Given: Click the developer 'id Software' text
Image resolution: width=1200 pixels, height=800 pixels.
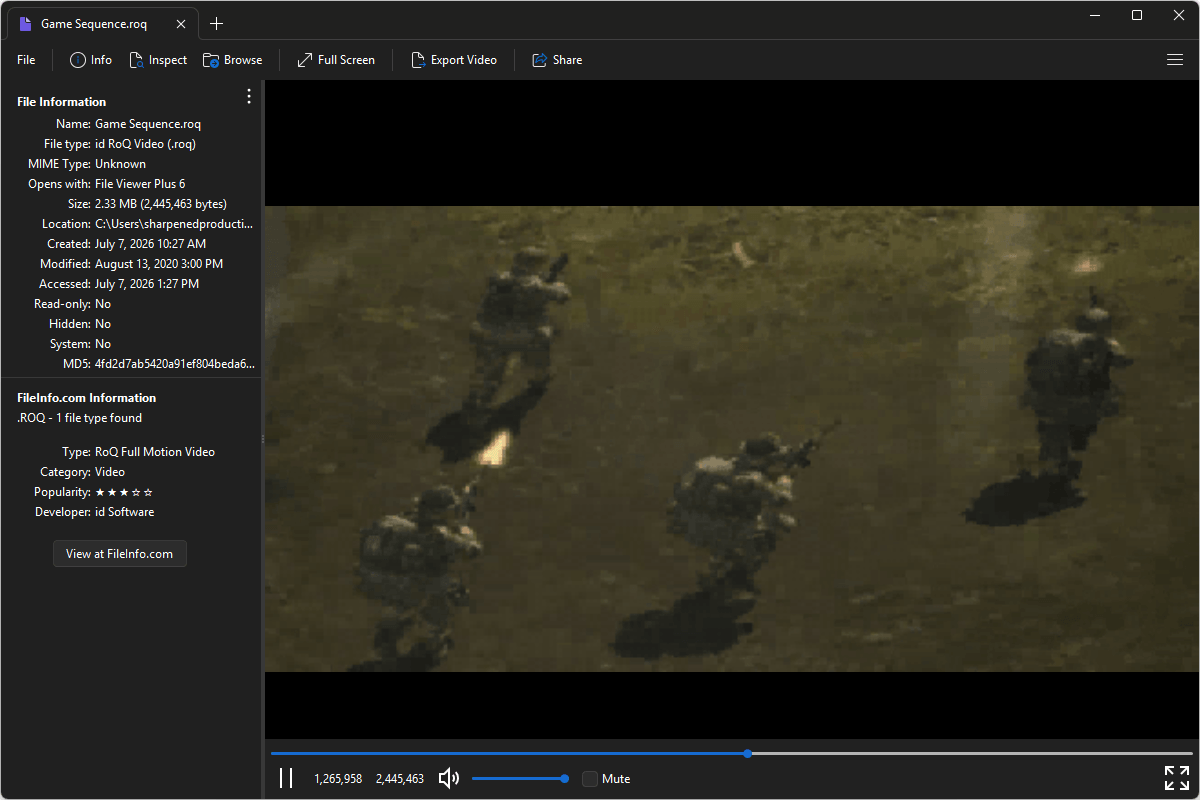Looking at the screenshot, I should pyautogui.click(x=125, y=512).
